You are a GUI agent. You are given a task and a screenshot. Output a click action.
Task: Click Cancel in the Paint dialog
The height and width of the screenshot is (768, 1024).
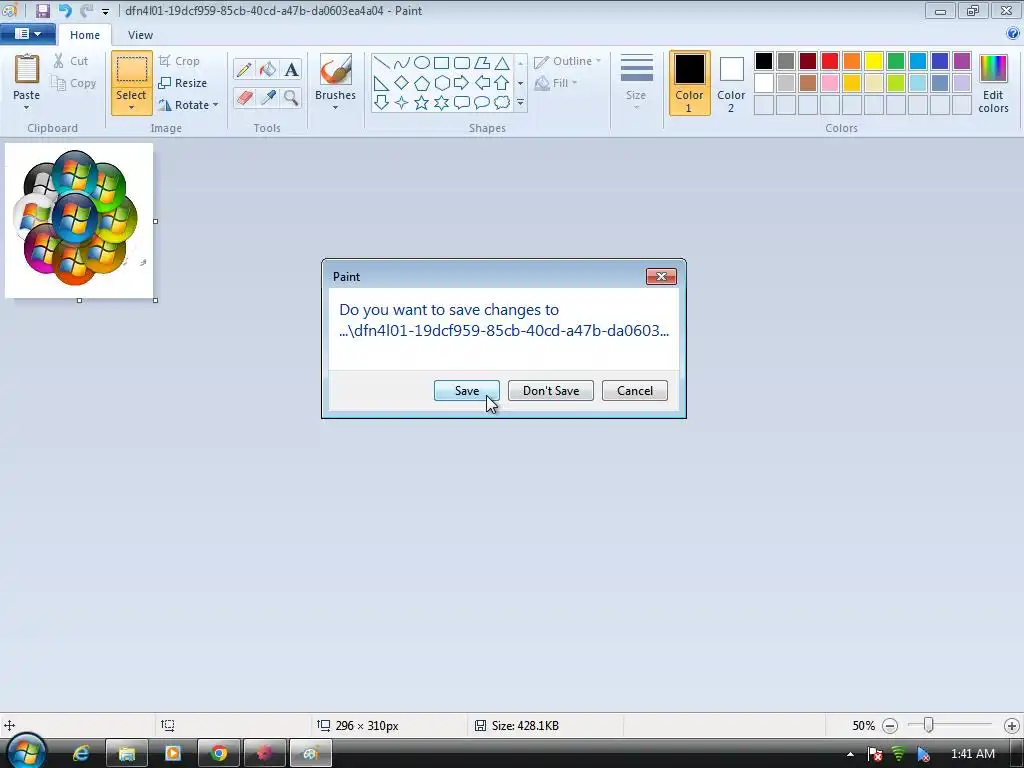click(635, 391)
